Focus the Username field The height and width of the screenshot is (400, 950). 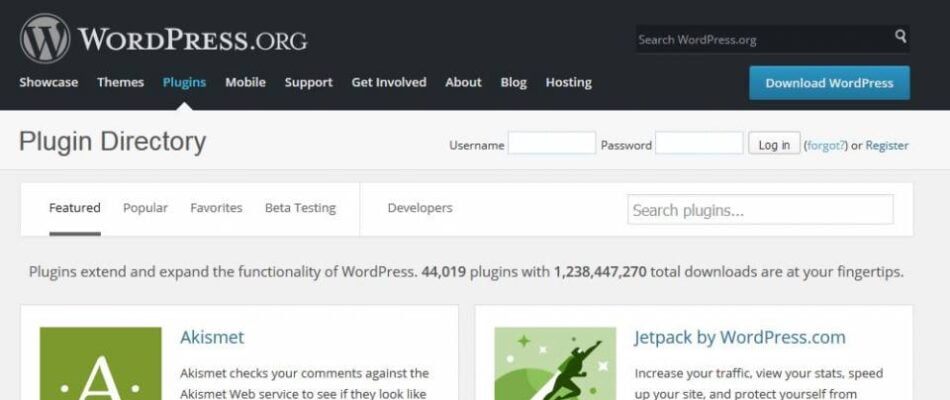[552, 143]
